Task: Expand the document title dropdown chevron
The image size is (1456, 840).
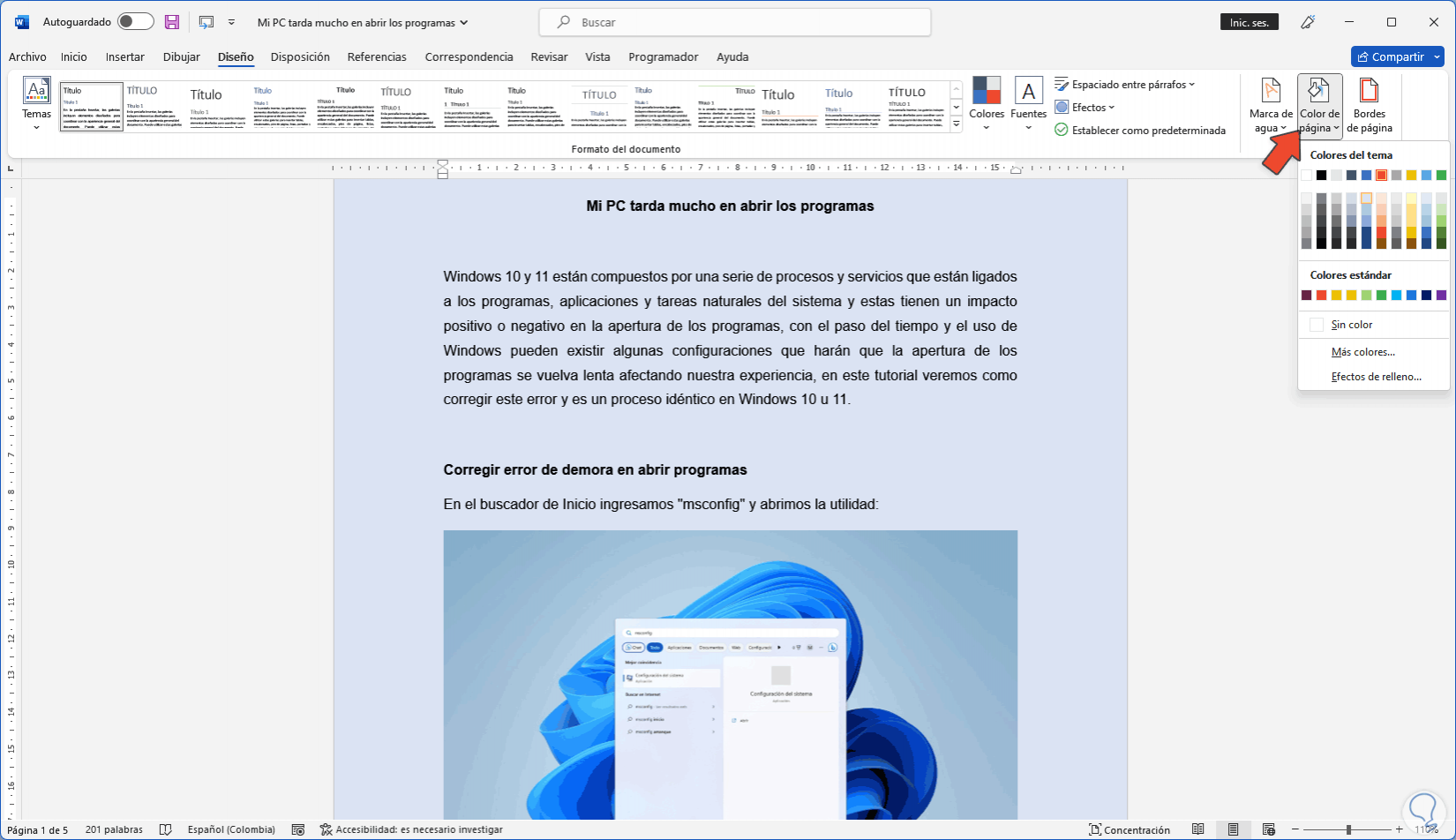Action: (464, 23)
